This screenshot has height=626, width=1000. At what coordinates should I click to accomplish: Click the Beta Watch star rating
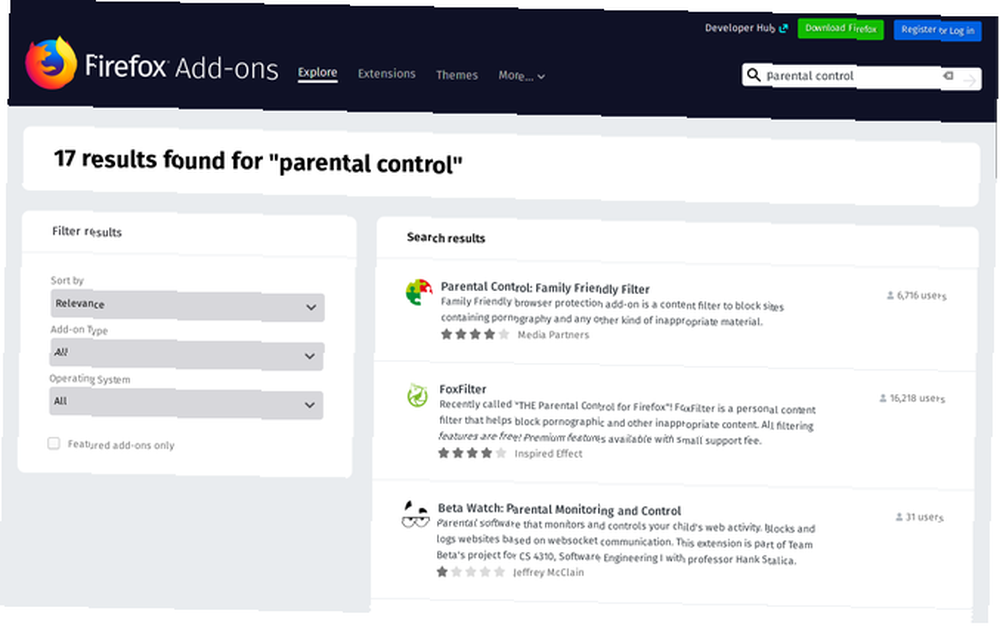point(471,571)
